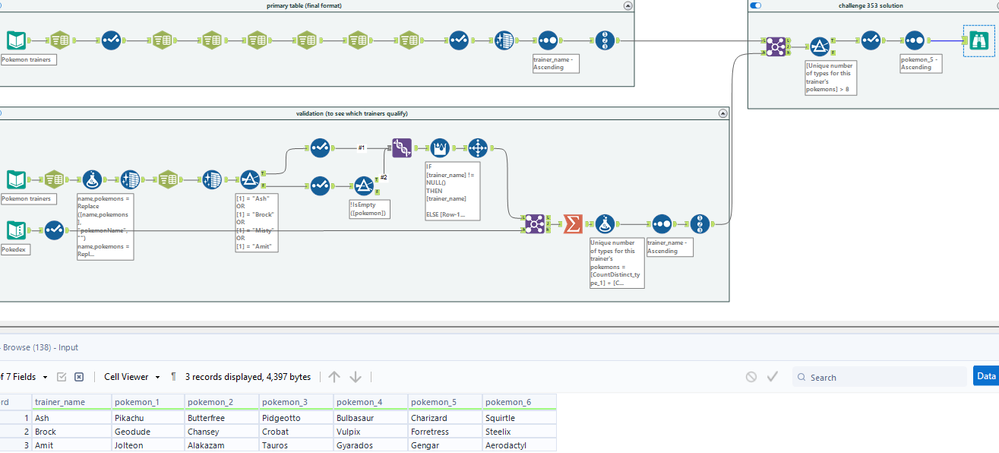The width and height of the screenshot is (999, 453).
Task: Click the Data tab button in results
Action: 986,377
